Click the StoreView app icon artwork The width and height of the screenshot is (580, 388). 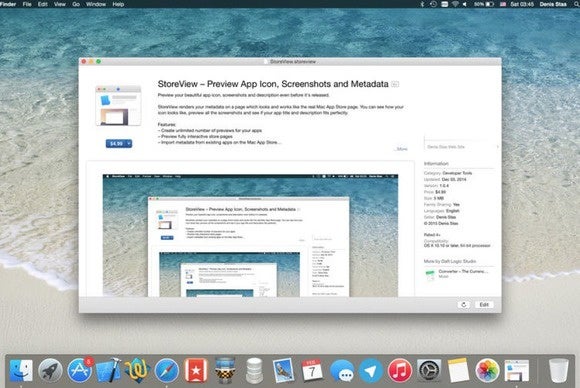pos(118,105)
